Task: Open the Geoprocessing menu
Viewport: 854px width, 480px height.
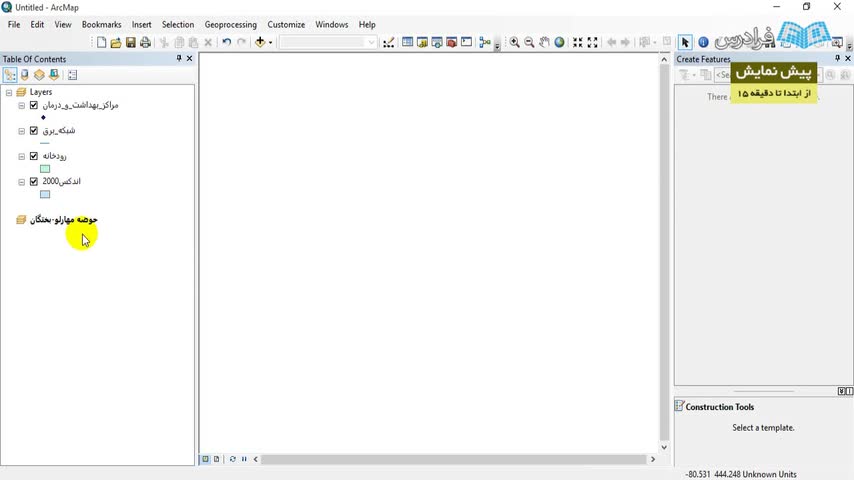Action: coord(230,25)
